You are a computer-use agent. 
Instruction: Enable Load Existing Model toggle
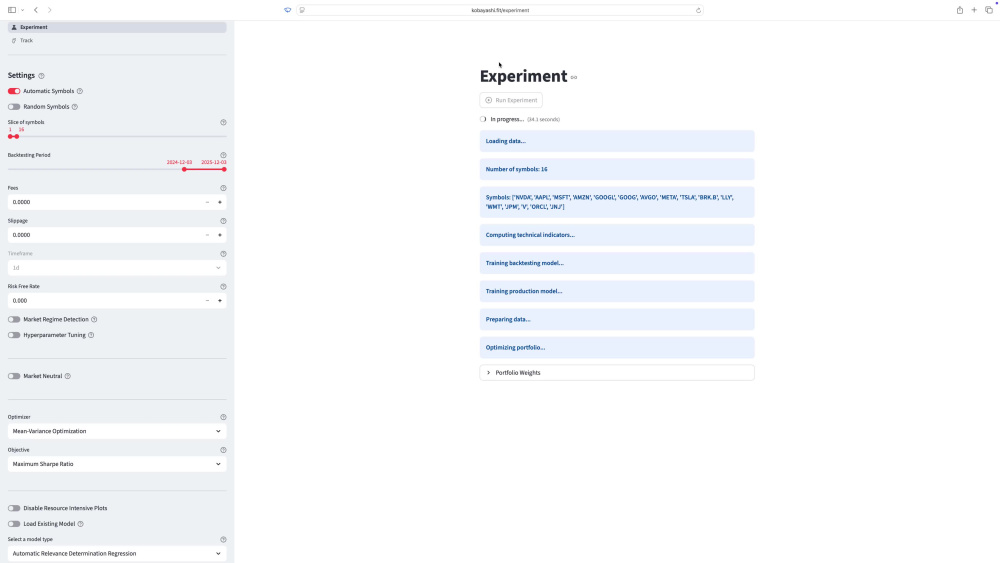point(14,524)
